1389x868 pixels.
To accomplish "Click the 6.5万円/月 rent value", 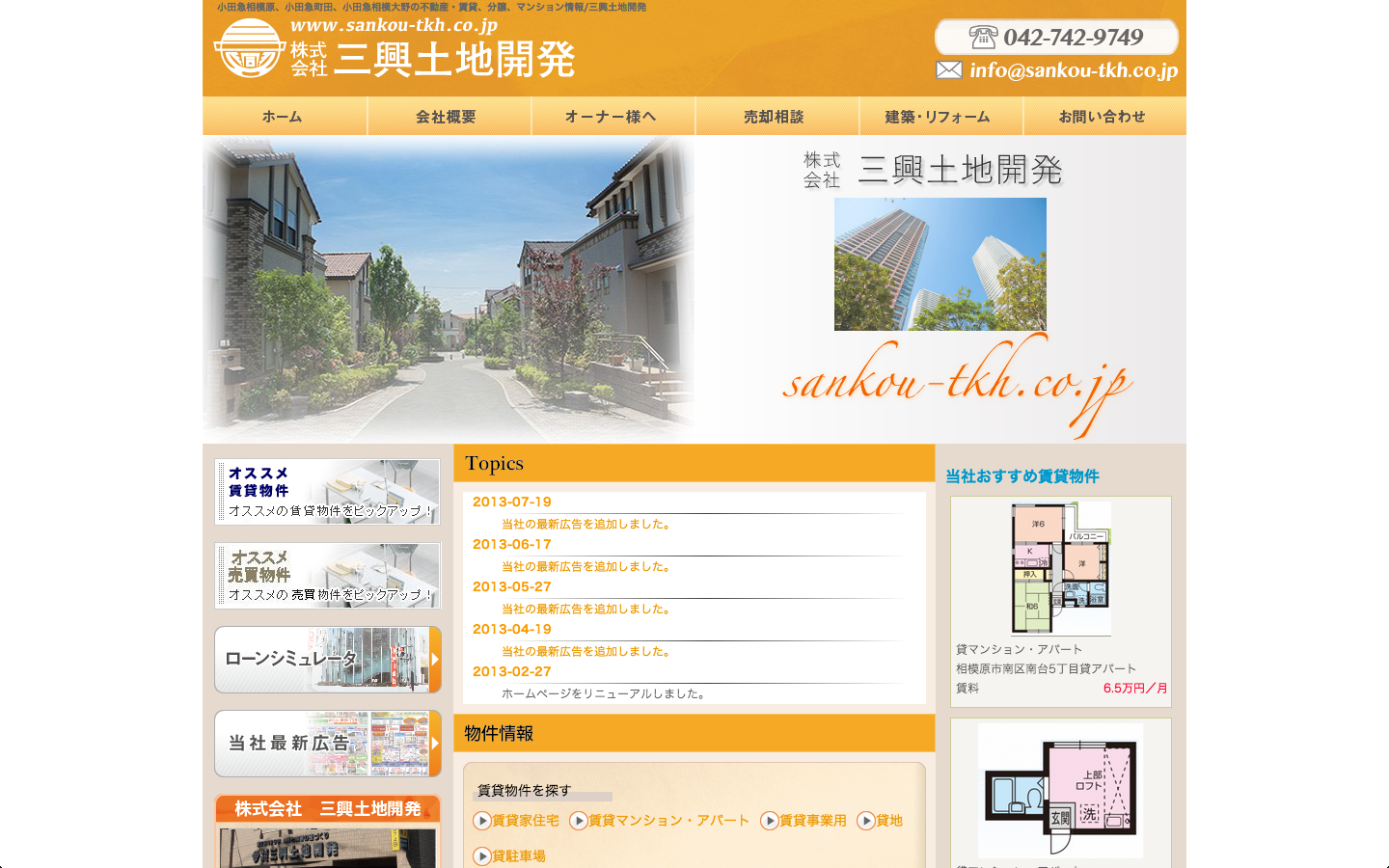I will click(x=1135, y=689).
